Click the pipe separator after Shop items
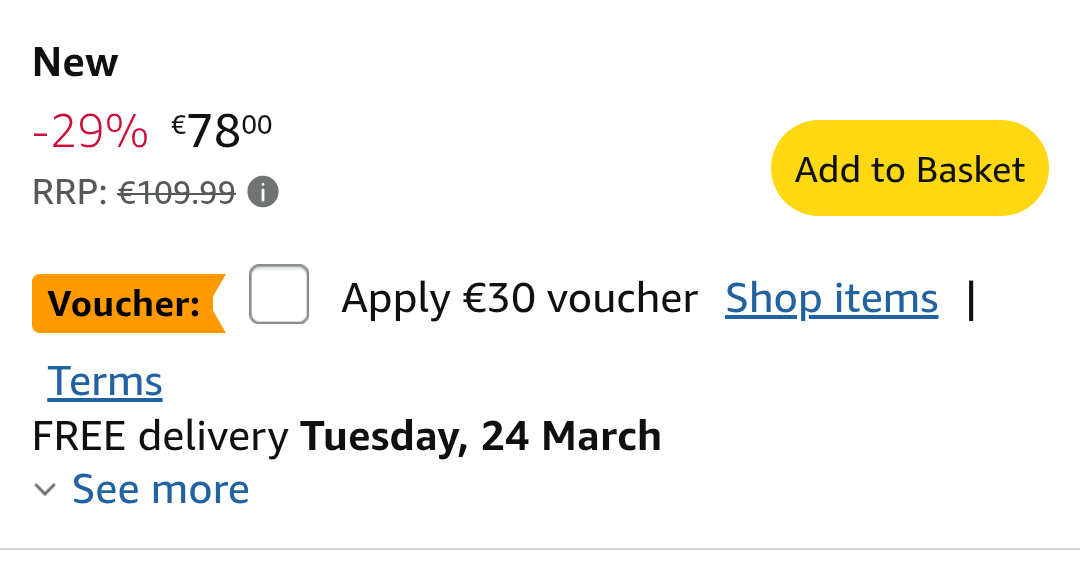 [x=970, y=299]
